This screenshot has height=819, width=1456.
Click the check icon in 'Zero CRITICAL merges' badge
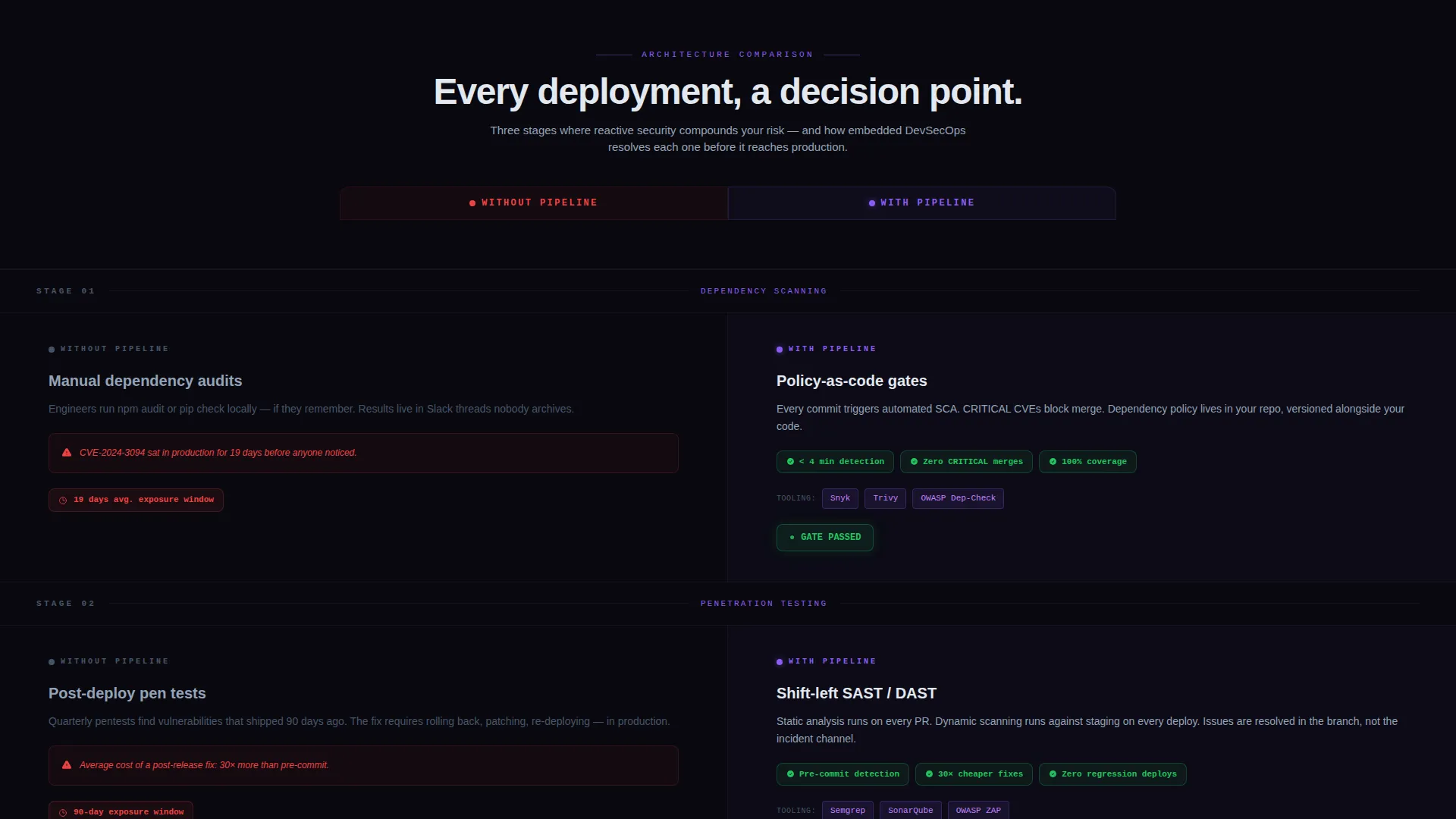coord(914,462)
